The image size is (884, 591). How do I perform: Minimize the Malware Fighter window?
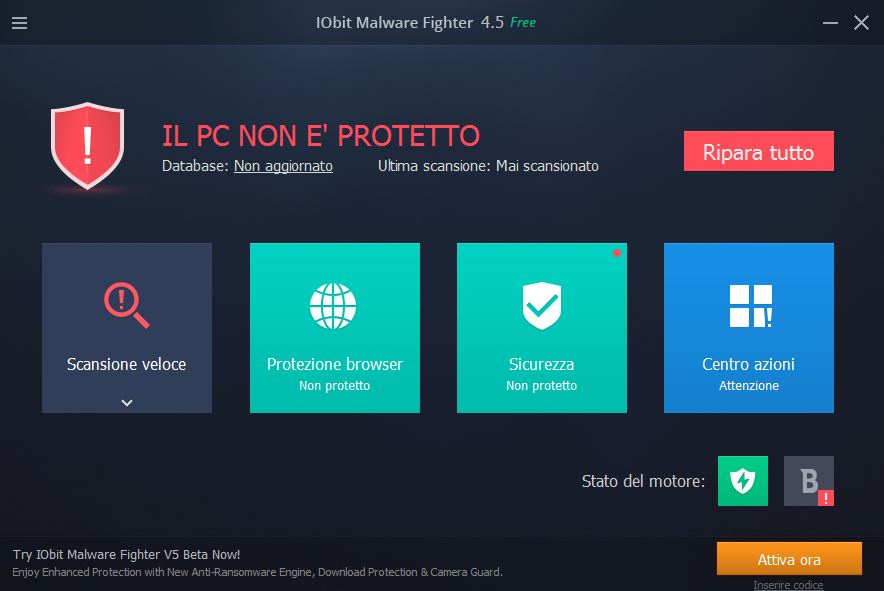830,23
